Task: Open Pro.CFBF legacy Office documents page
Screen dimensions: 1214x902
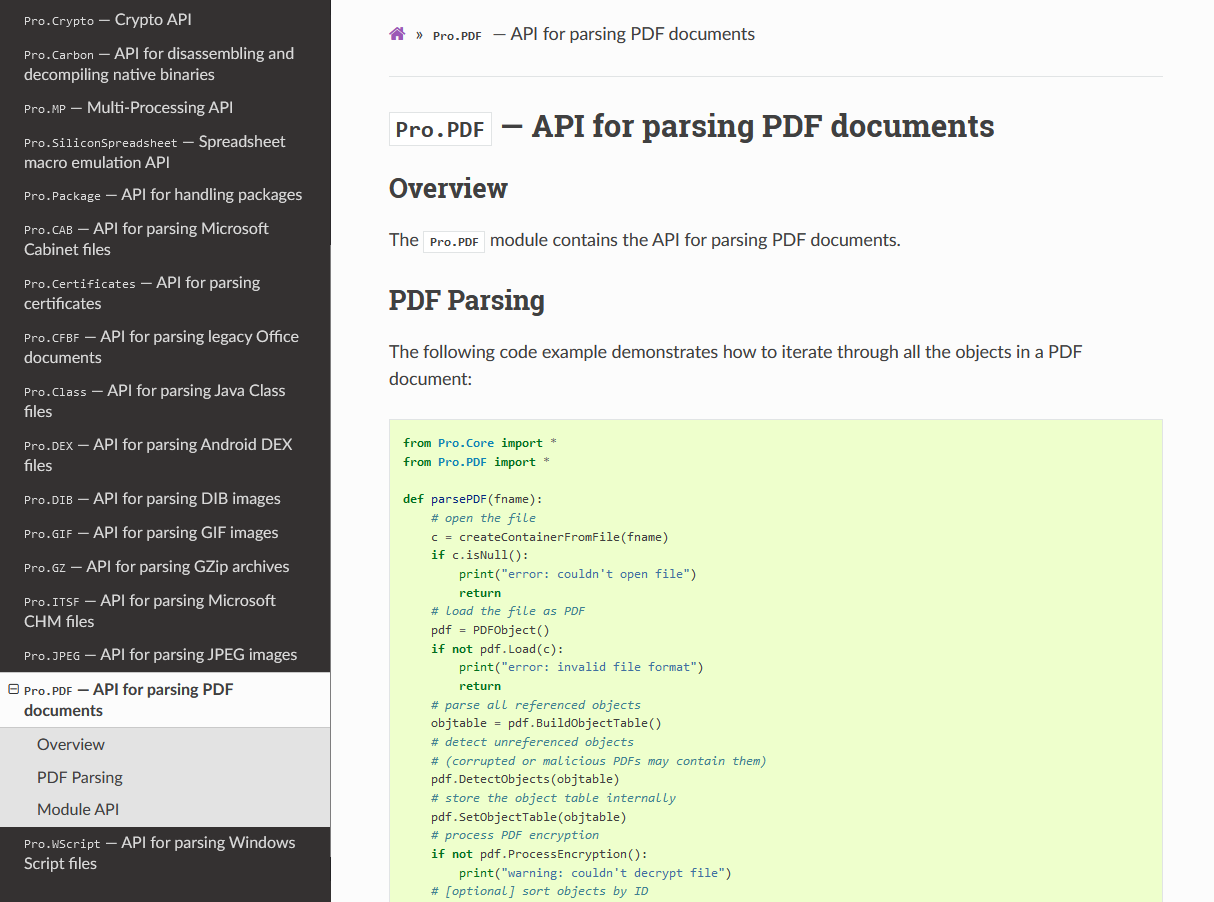Action: pyautogui.click(x=165, y=347)
